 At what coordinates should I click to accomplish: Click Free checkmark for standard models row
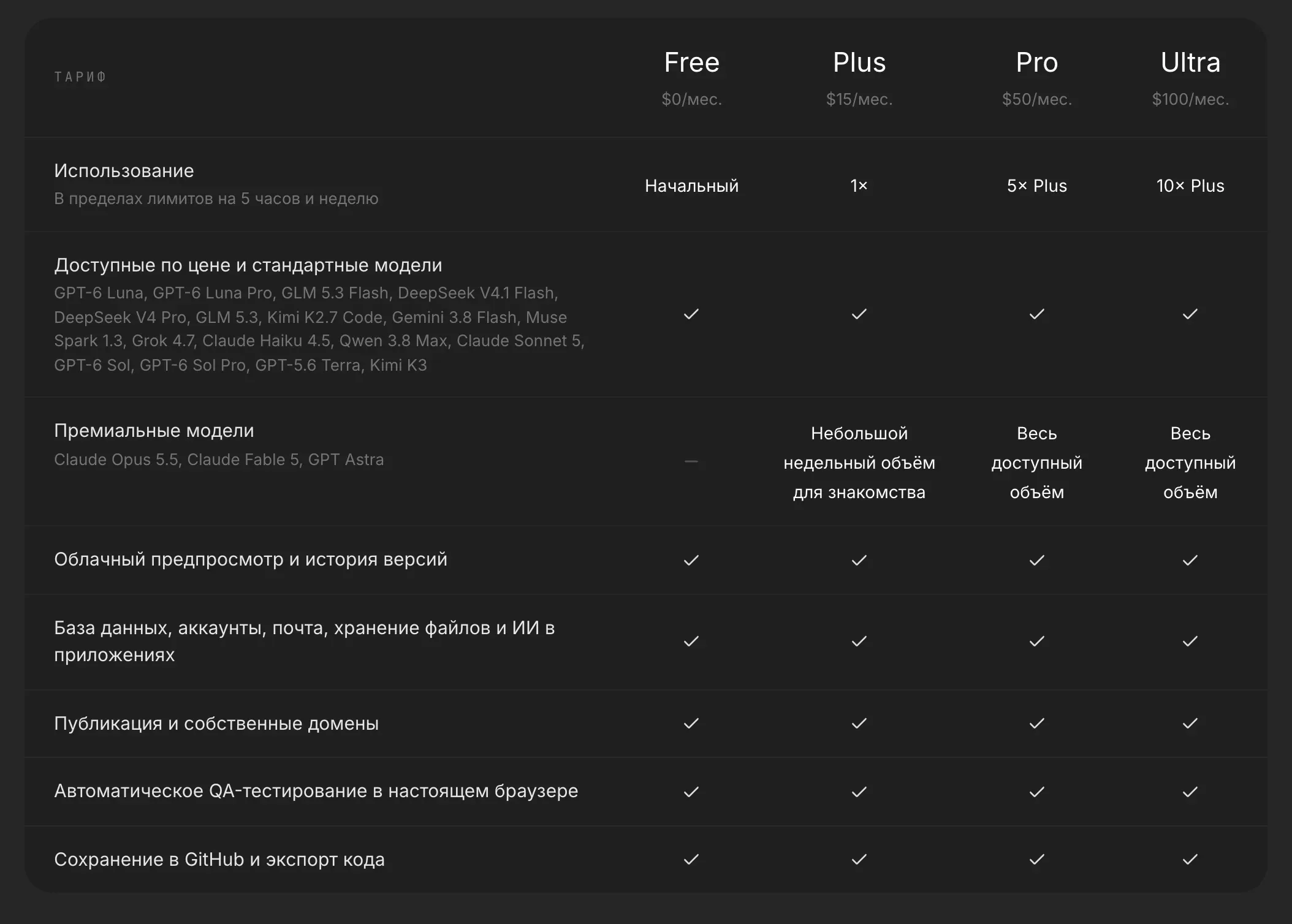[691, 314]
